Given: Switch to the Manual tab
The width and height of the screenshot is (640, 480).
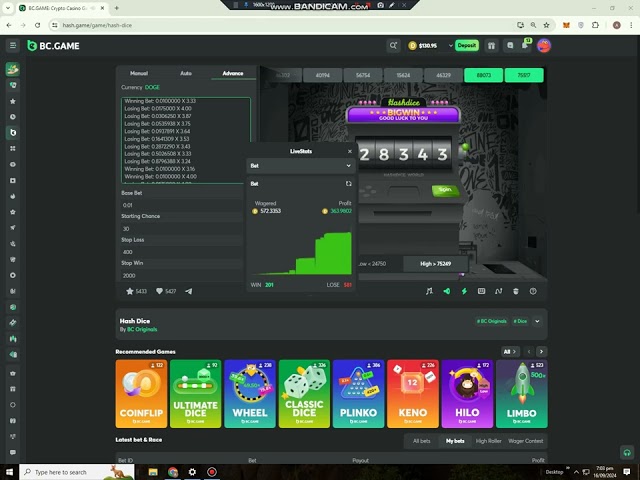Looking at the screenshot, I should pyautogui.click(x=139, y=73).
